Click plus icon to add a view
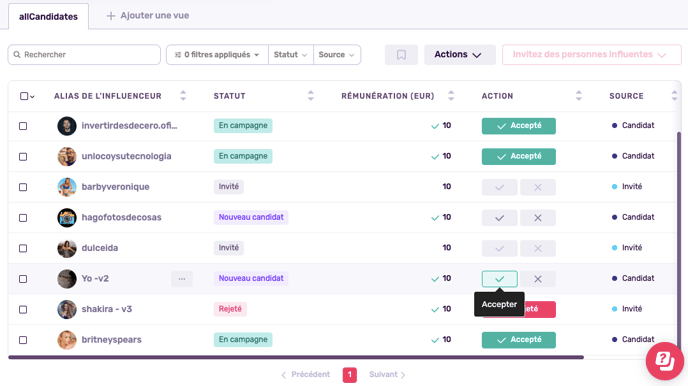 tap(111, 16)
